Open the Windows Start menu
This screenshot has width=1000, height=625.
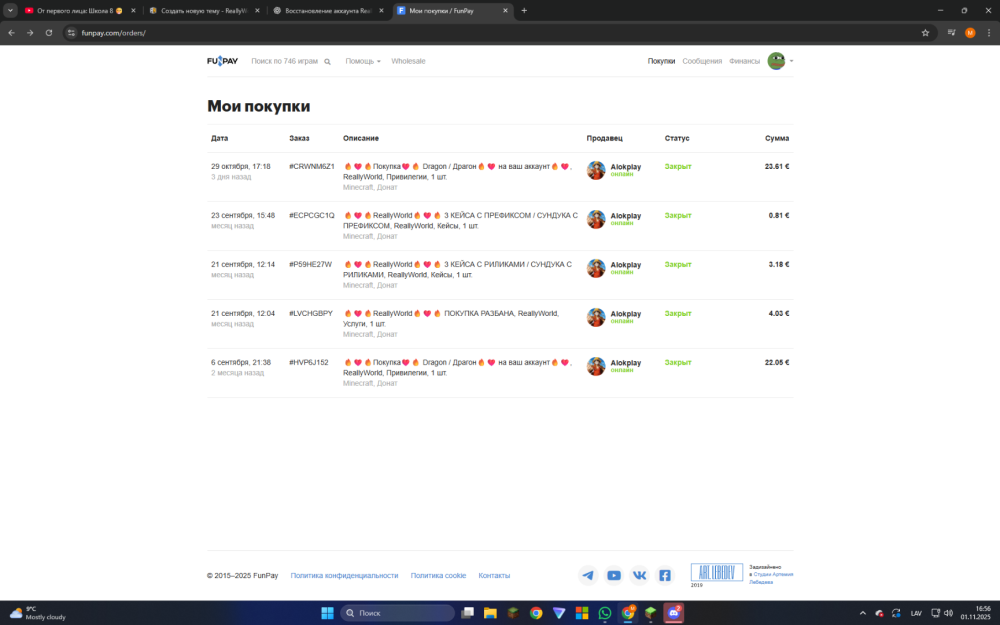[x=327, y=613]
